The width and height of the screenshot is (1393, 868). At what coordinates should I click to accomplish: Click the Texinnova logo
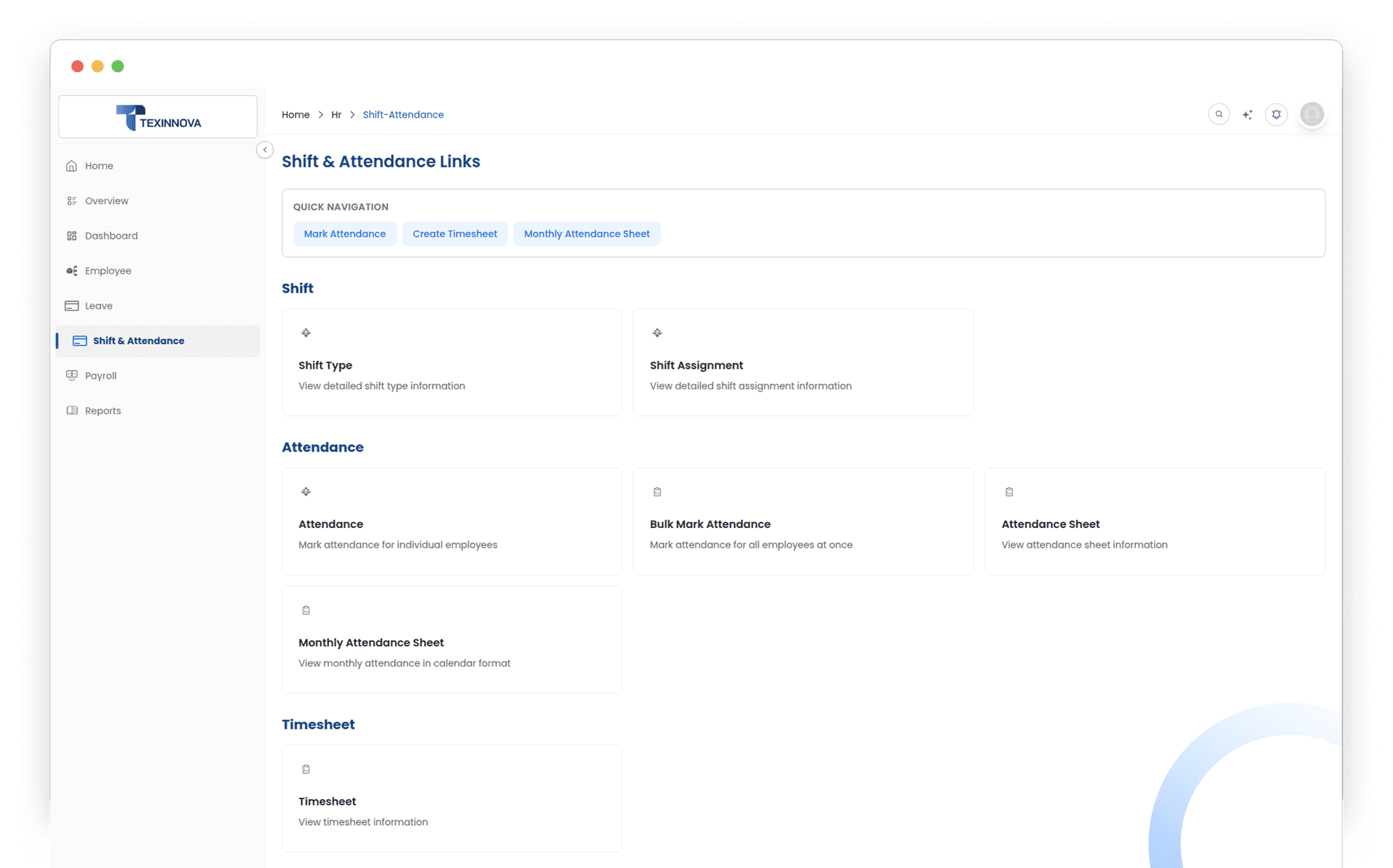pos(158,117)
